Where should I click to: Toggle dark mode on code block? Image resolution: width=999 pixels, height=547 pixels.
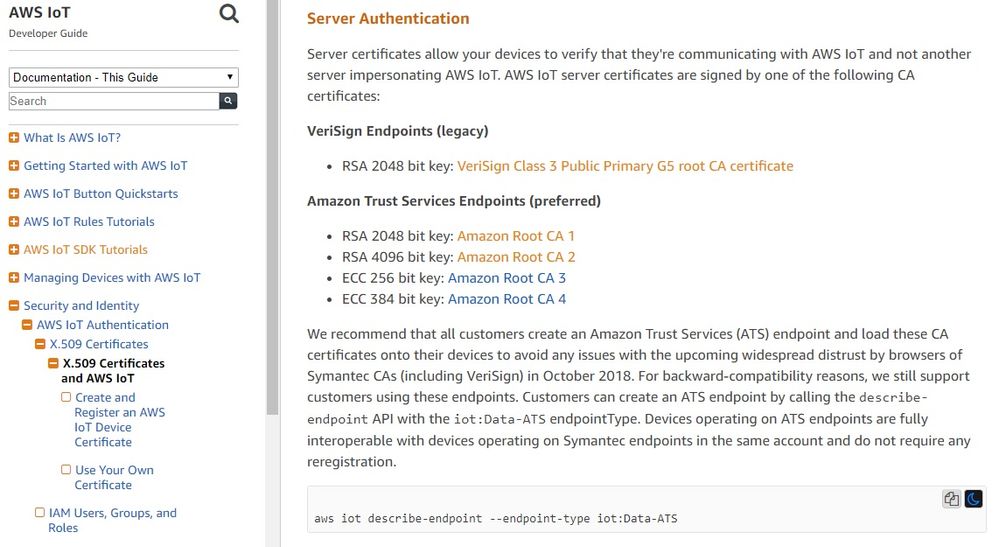(x=973, y=499)
